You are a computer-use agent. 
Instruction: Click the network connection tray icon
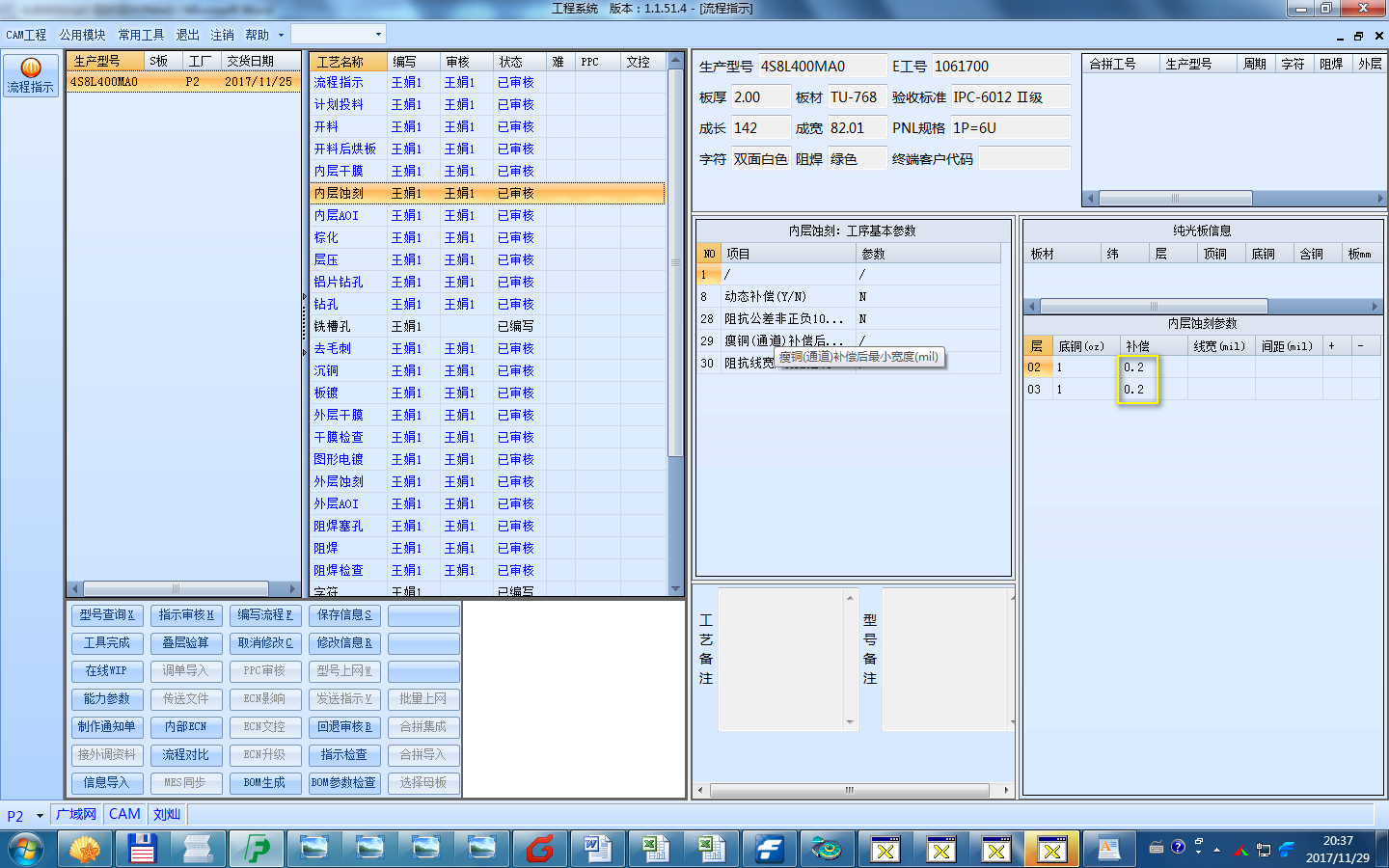point(1263,851)
